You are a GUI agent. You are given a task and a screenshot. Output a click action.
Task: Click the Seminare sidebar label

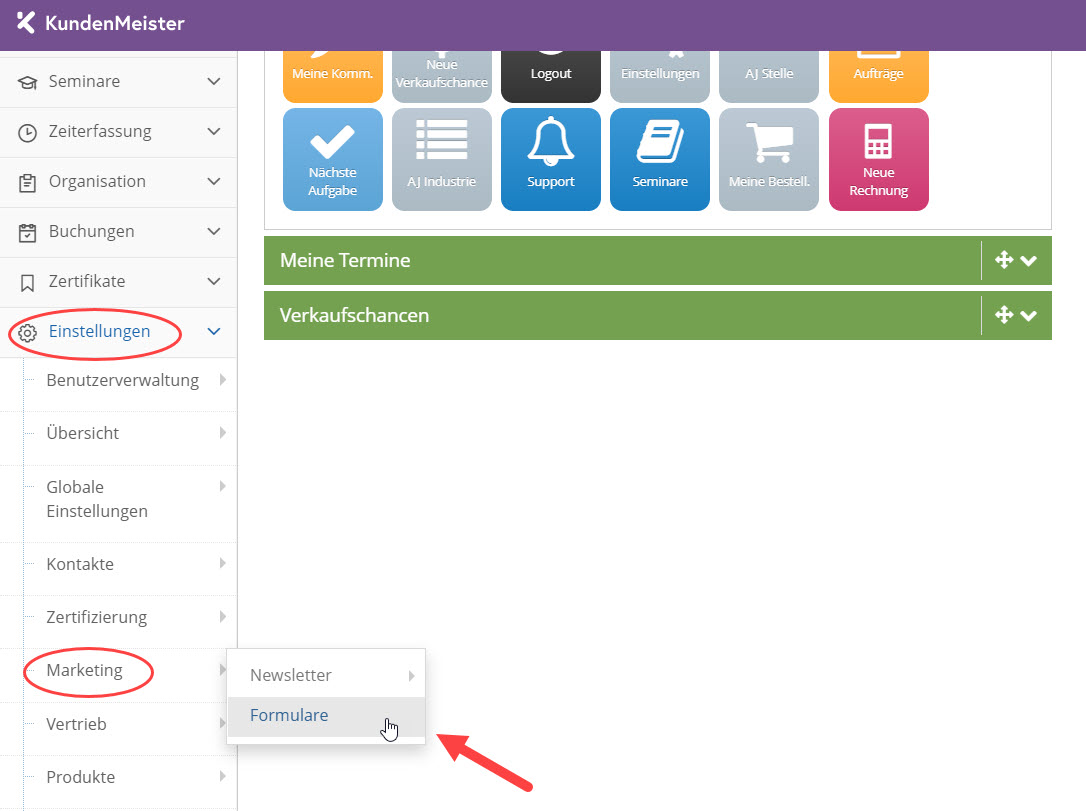tap(84, 81)
